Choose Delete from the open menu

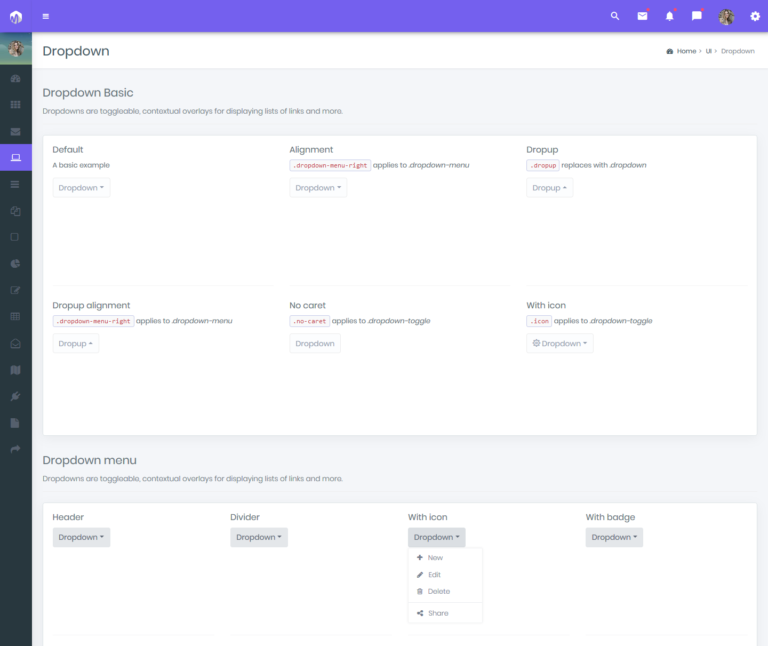tap(445, 591)
